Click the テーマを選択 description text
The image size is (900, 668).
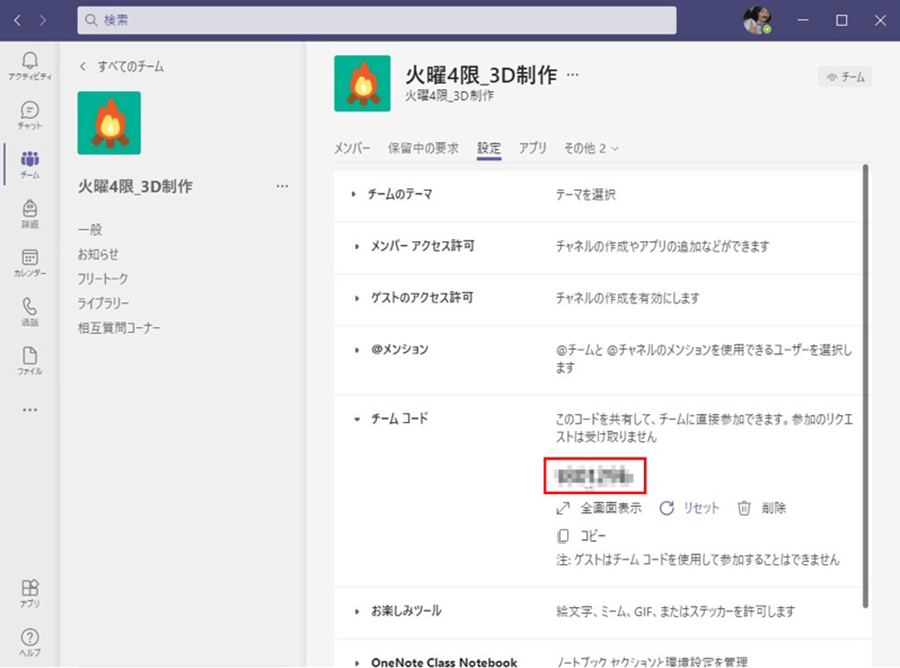[585, 195]
